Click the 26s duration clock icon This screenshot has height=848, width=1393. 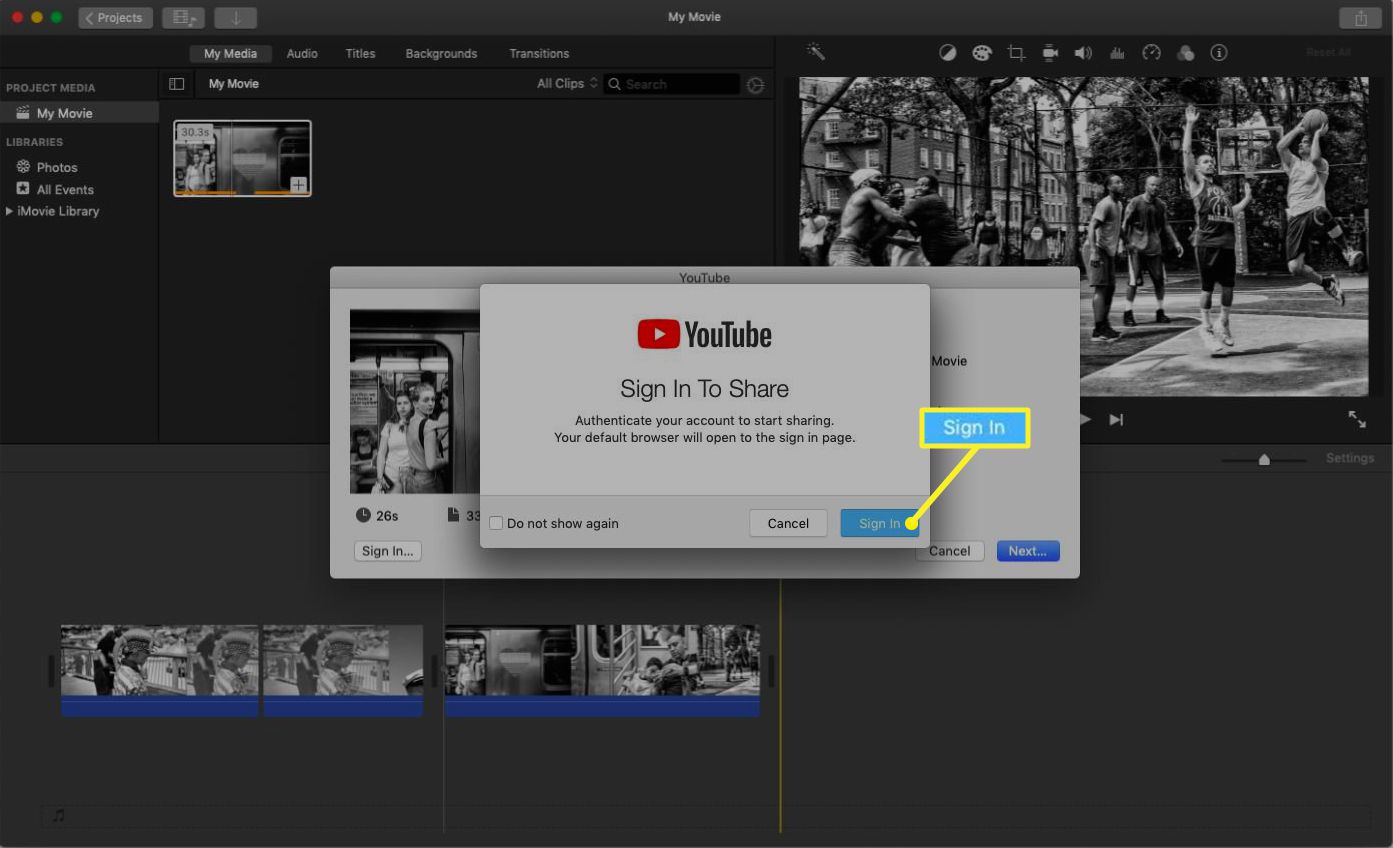pyautogui.click(x=363, y=515)
